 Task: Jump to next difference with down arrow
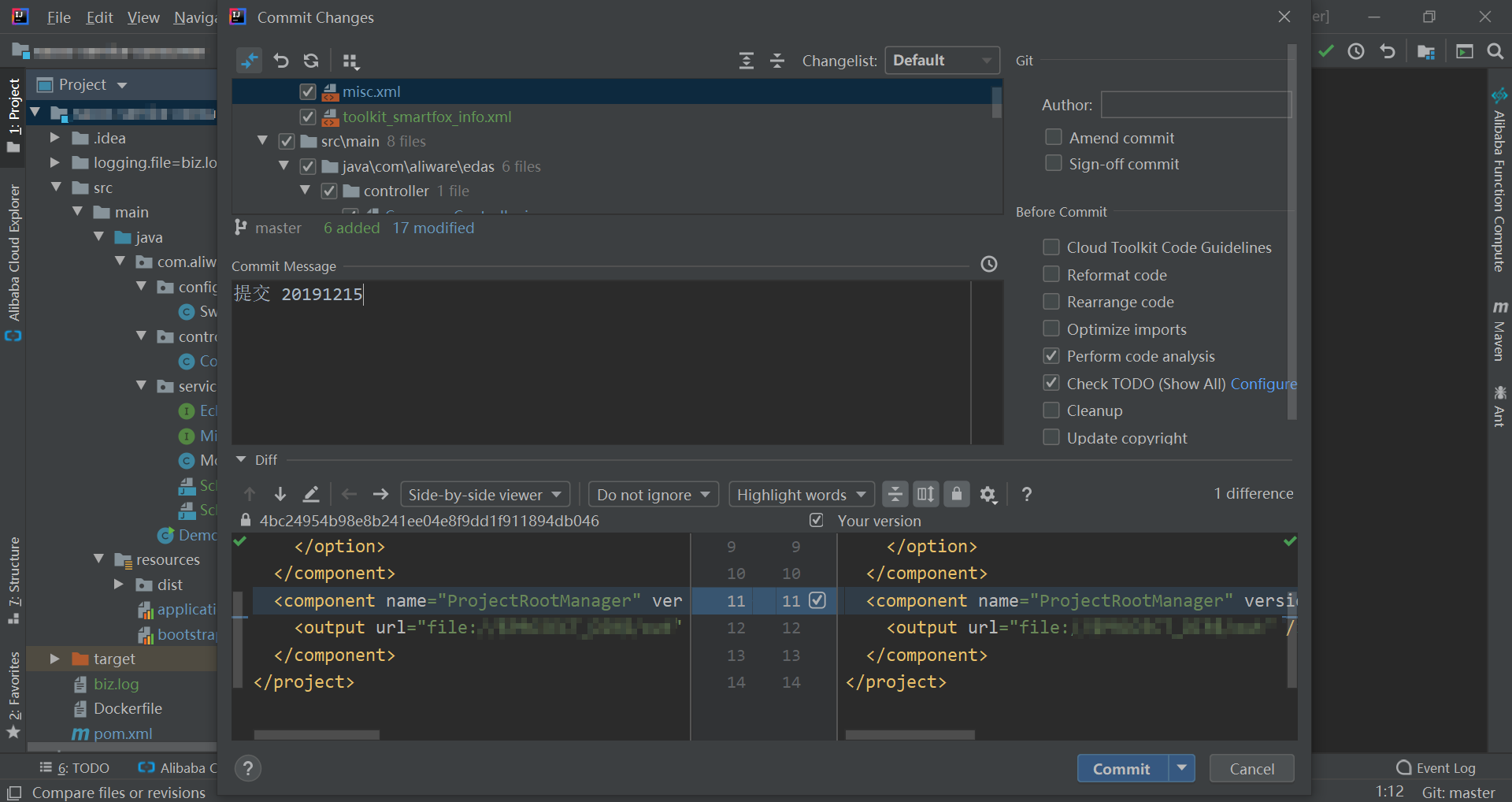tap(280, 494)
